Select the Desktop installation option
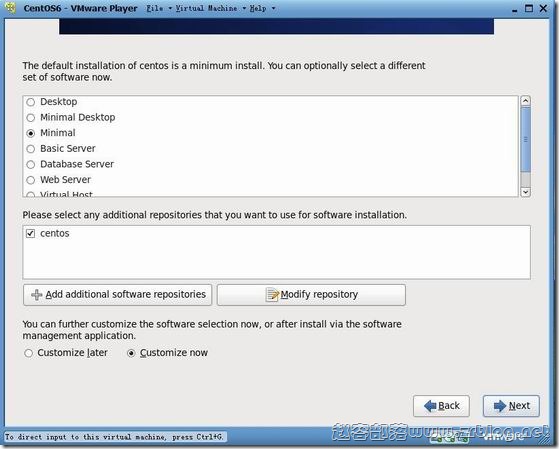 [31, 102]
